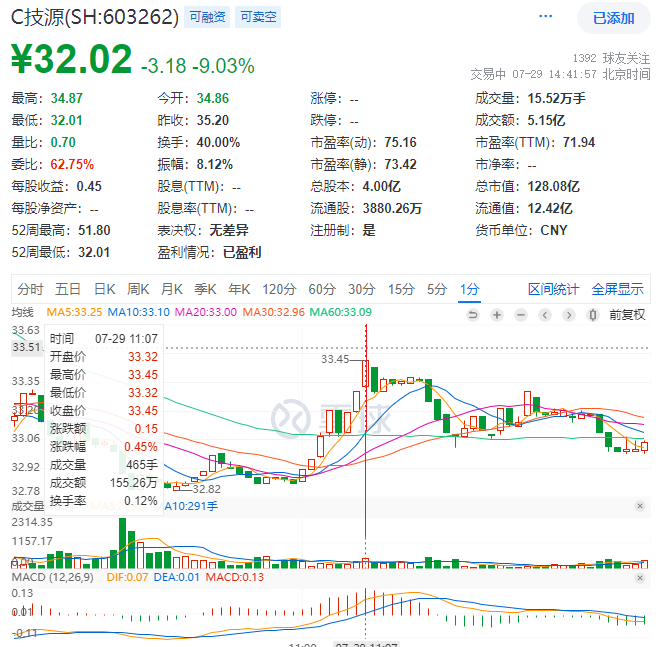Click the 1392 球友关注 follower count

[611, 58]
